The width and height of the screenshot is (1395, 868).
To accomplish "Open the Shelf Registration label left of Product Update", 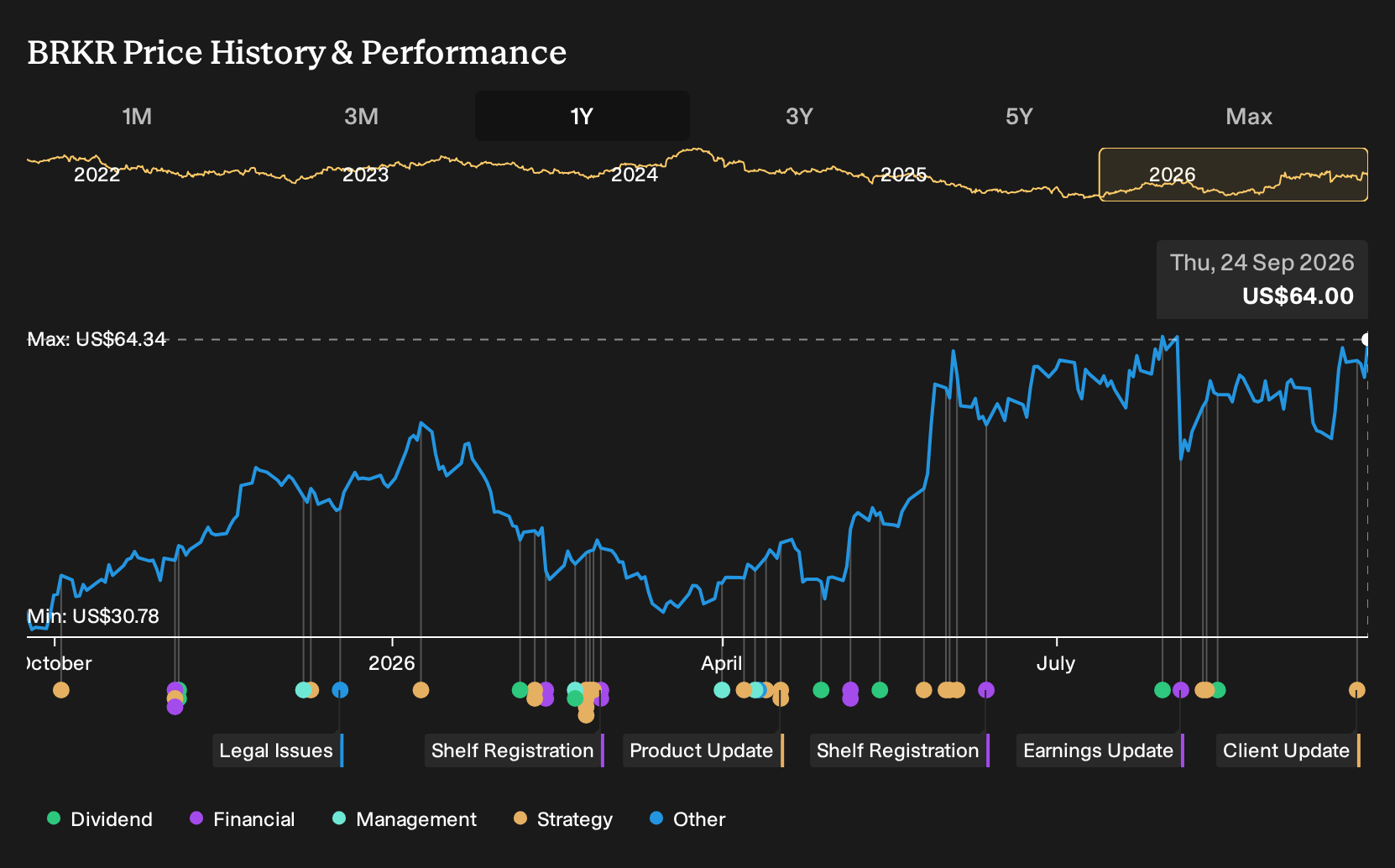I will pyautogui.click(x=515, y=750).
